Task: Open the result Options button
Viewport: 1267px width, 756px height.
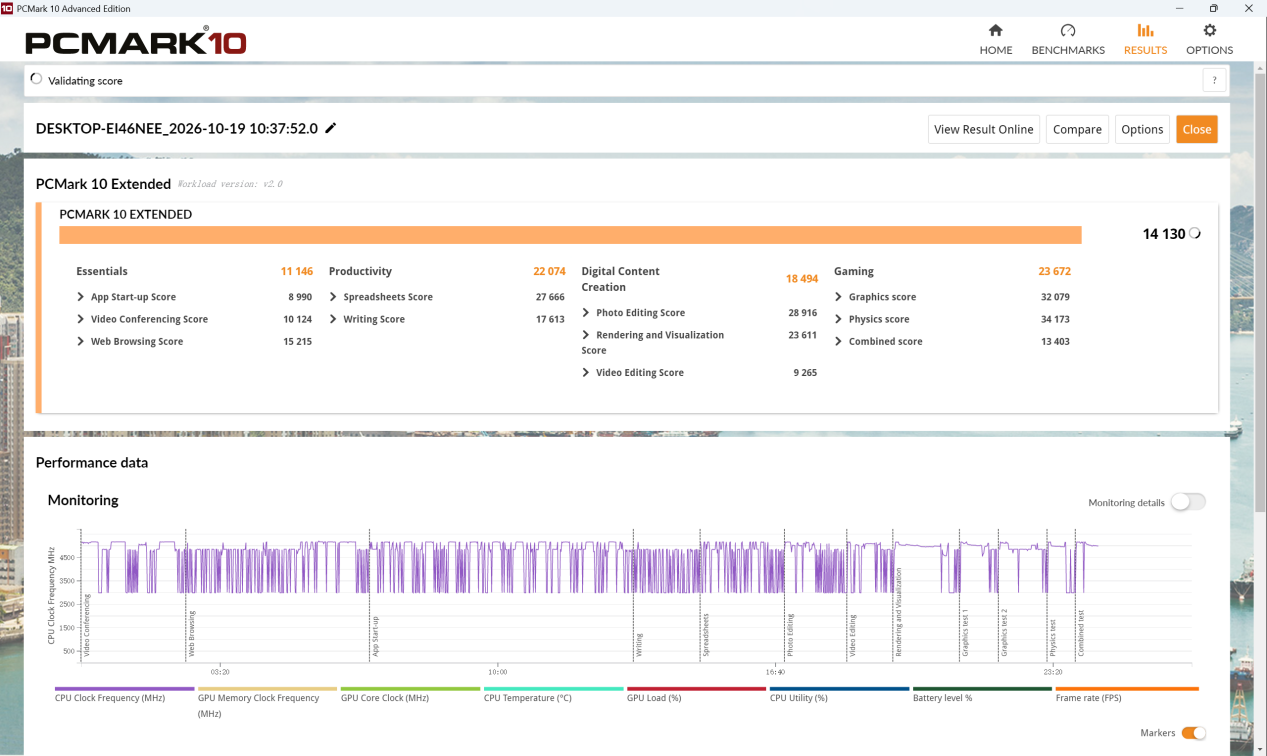Action: click(x=1142, y=129)
